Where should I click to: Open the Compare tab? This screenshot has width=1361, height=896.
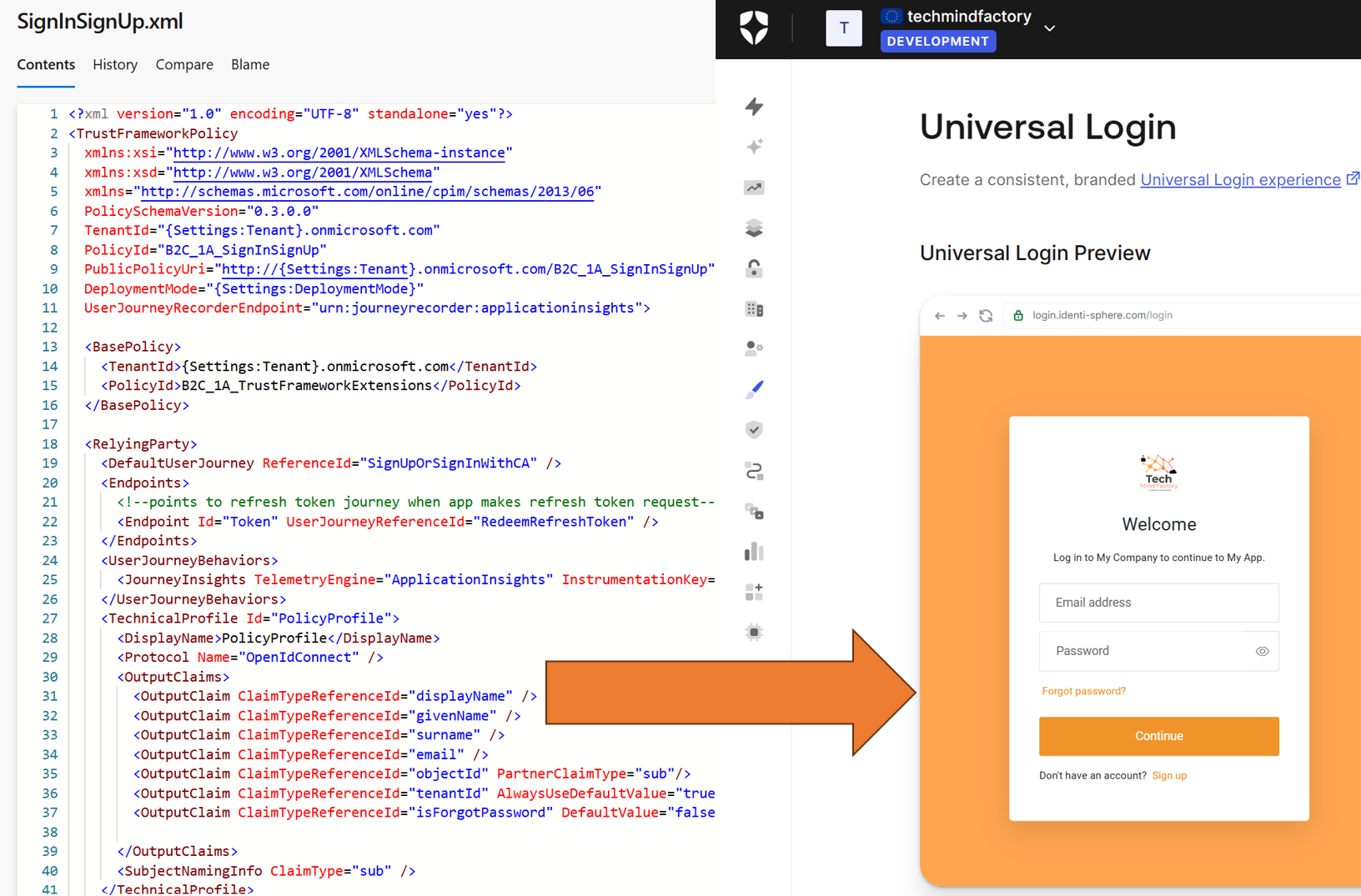coord(184,65)
